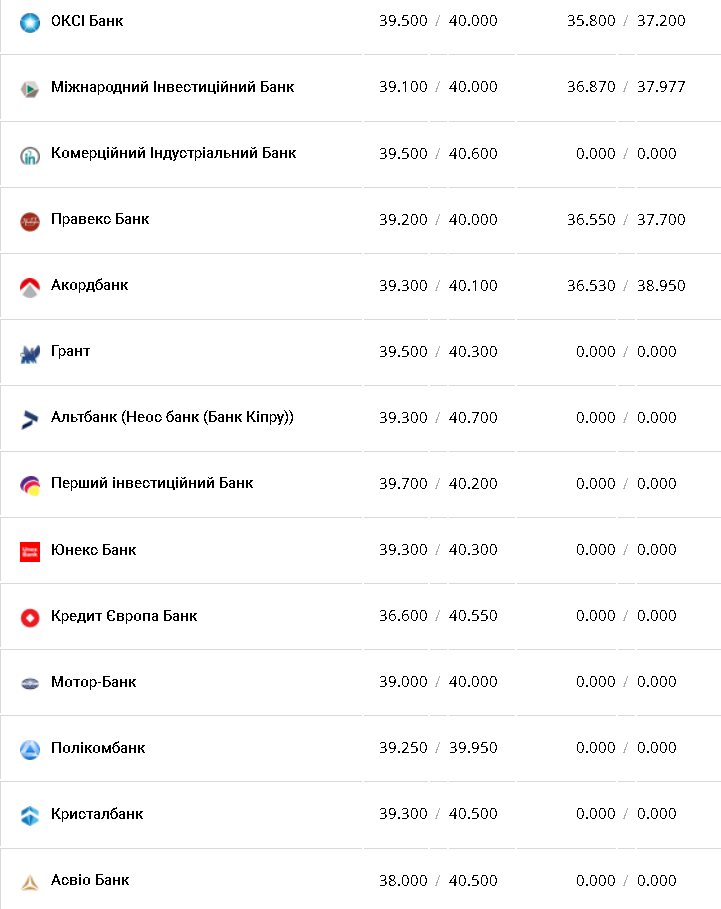Image resolution: width=721 pixels, height=909 pixels.
Task: Click the Юнекс Банк red logo
Action: pos(30,551)
